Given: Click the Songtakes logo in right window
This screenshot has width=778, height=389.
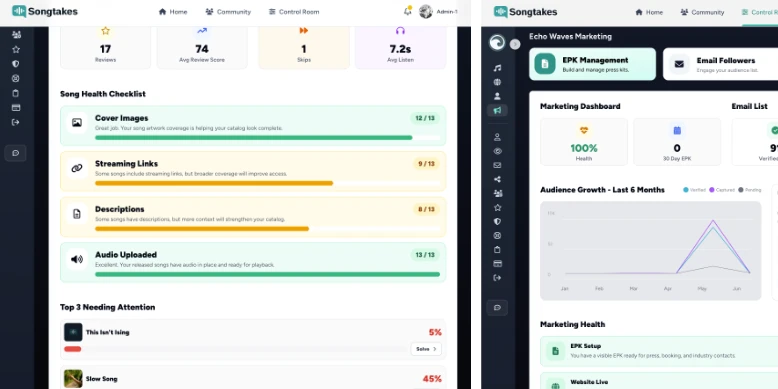Looking at the screenshot, I should [x=525, y=12].
